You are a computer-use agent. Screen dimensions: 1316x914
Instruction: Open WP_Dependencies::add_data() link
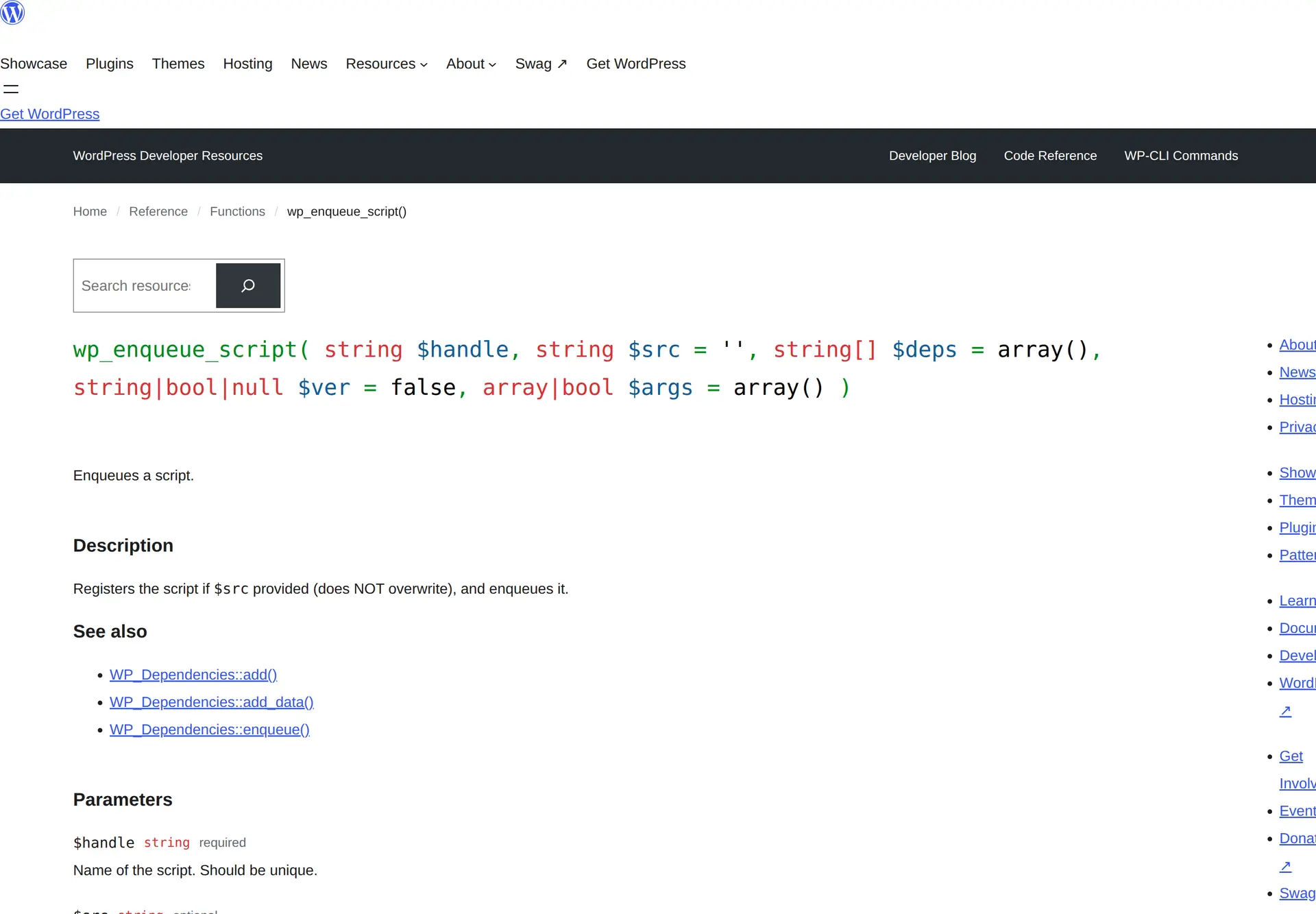[x=212, y=702]
